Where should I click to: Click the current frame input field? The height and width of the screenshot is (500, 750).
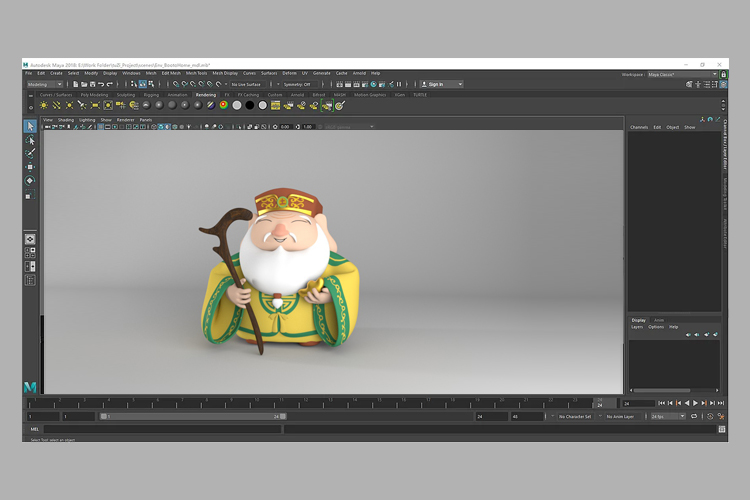(x=638, y=403)
